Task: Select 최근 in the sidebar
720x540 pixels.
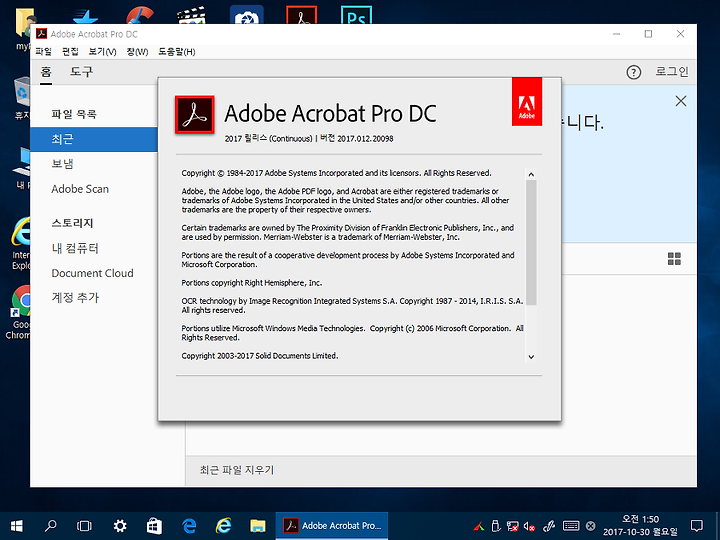Action: [x=94, y=139]
